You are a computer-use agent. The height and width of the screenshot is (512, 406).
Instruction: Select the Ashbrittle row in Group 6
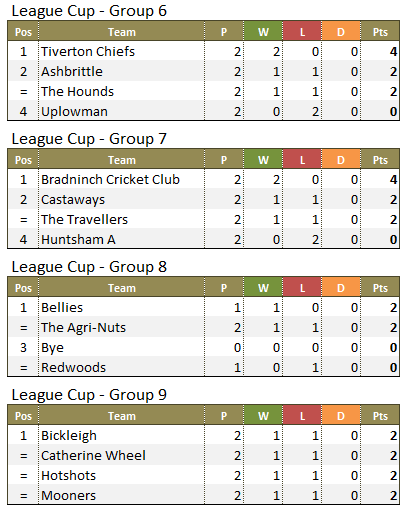pos(203,71)
